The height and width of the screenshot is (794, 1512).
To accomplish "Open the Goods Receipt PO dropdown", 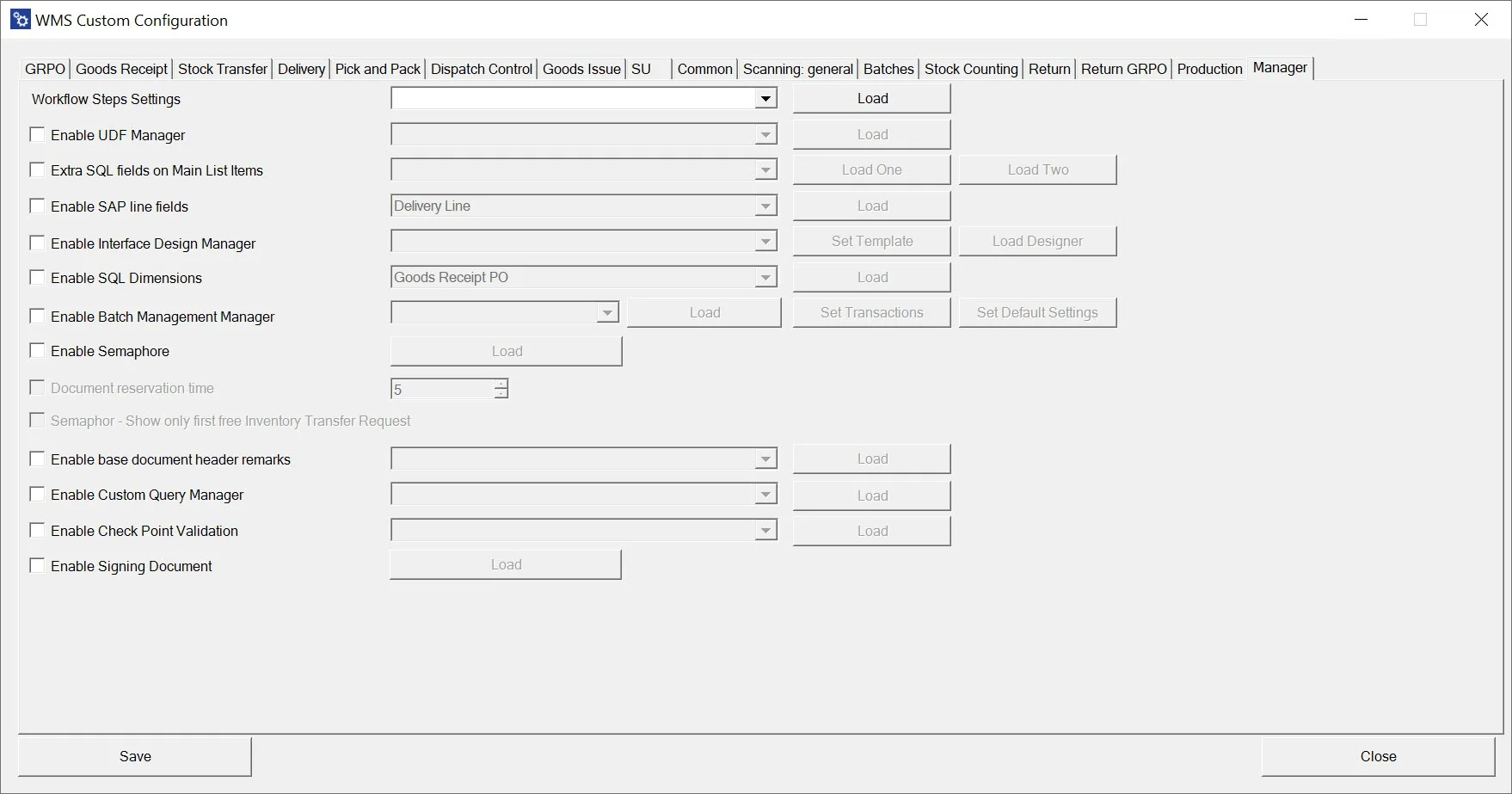I will [x=765, y=278].
